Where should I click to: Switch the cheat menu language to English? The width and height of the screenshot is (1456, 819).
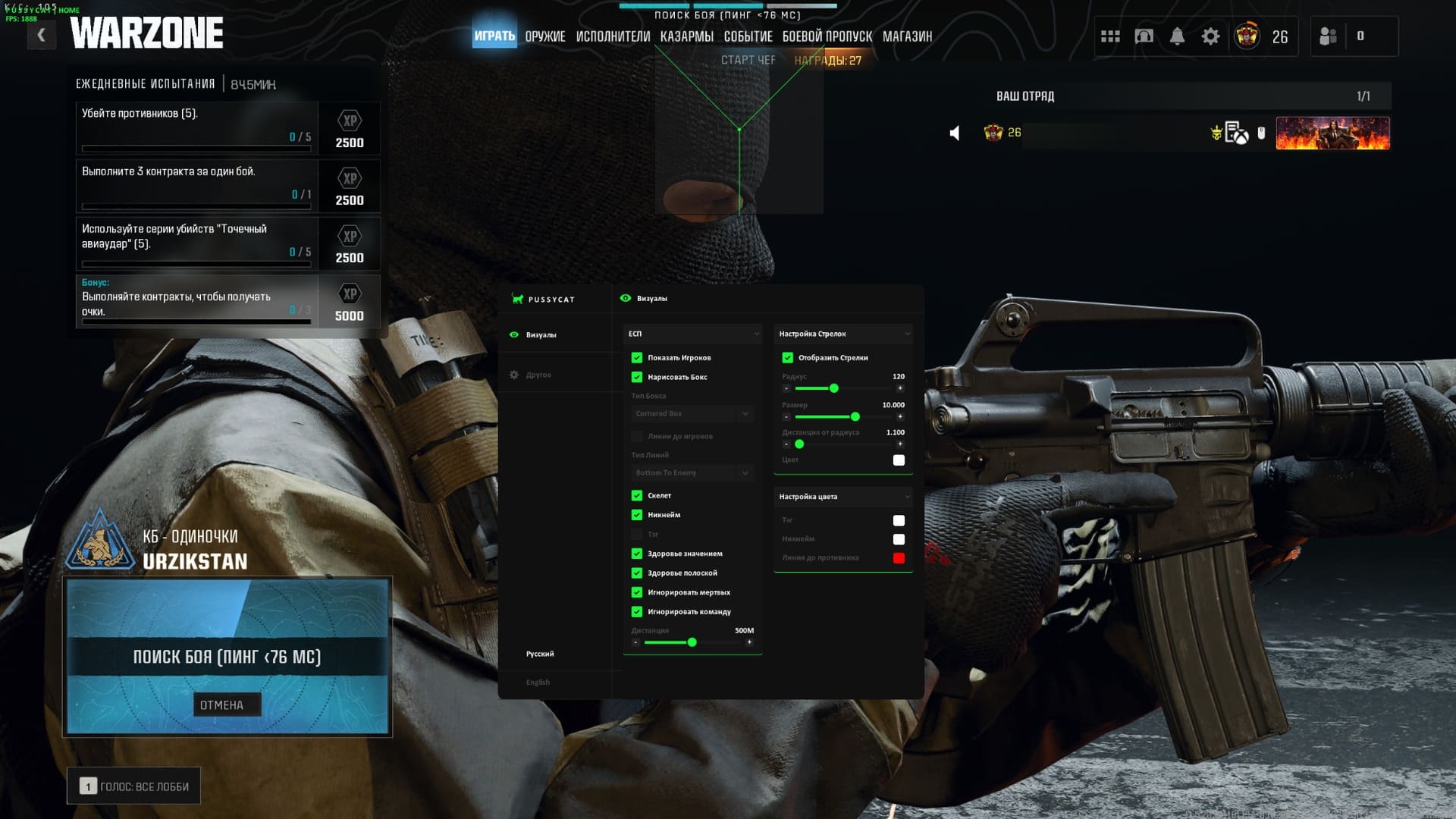(x=538, y=682)
